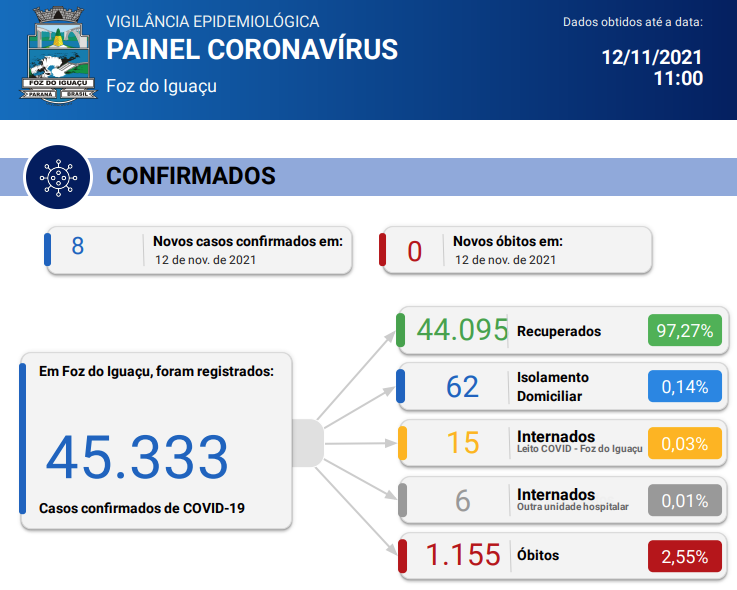The image size is (737, 590).
Task: Click the coronavirus icon beside CONFIRMADOS
Action: click(58, 177)
